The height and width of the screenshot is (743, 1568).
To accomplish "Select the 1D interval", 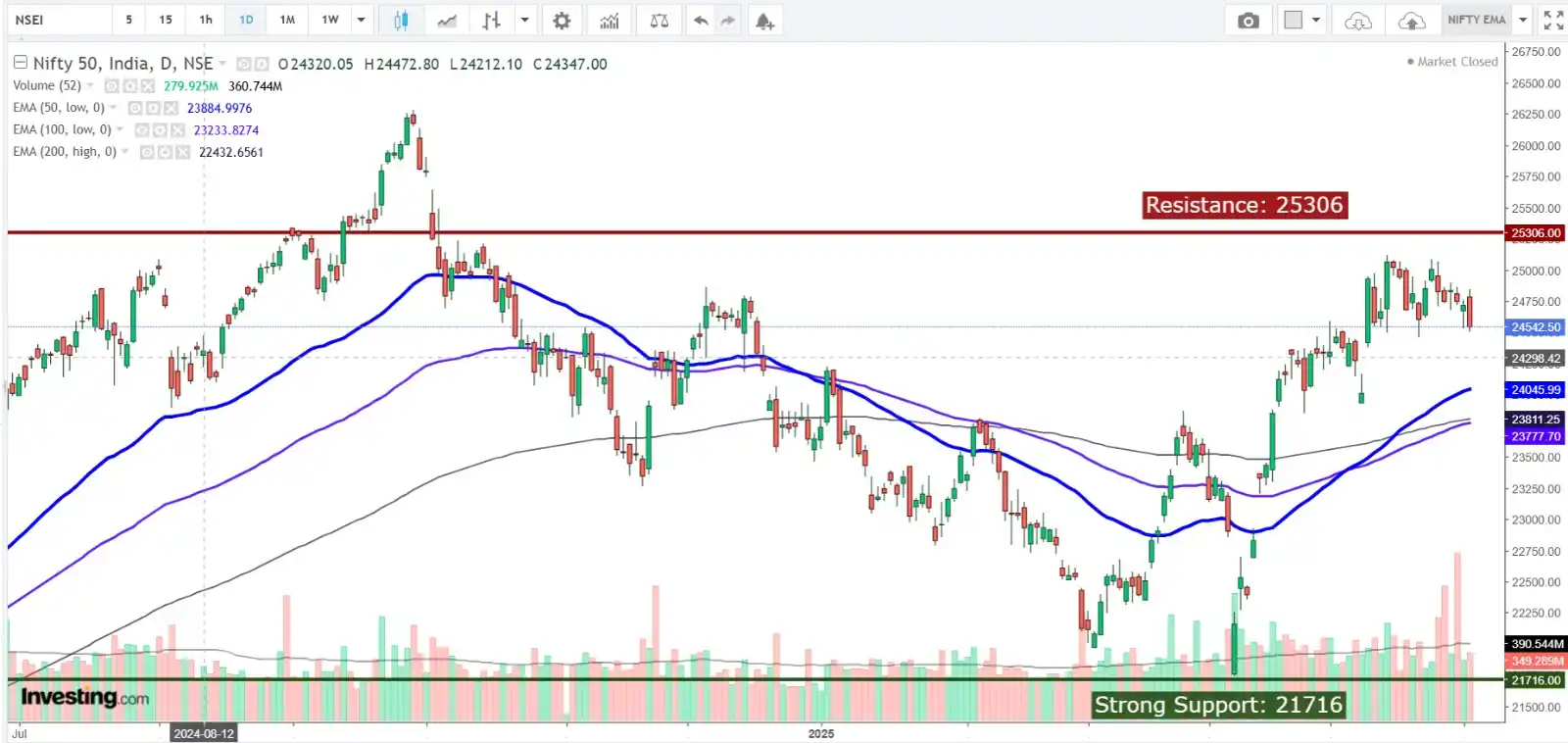I will [246, 20].
